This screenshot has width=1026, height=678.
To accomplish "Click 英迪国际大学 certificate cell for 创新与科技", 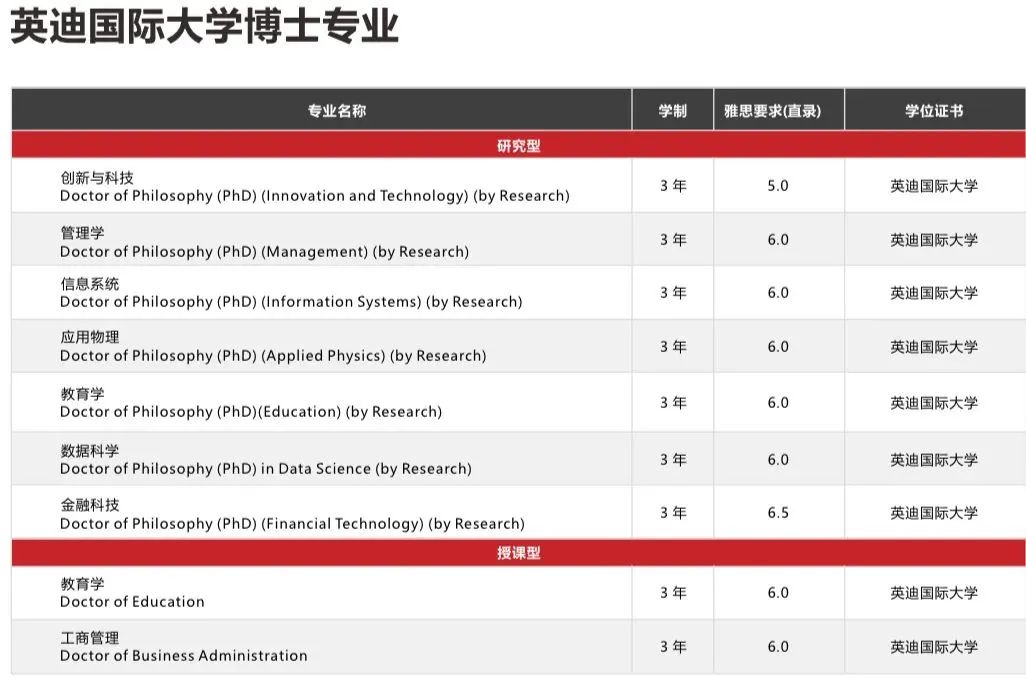I will pos(934,187).
